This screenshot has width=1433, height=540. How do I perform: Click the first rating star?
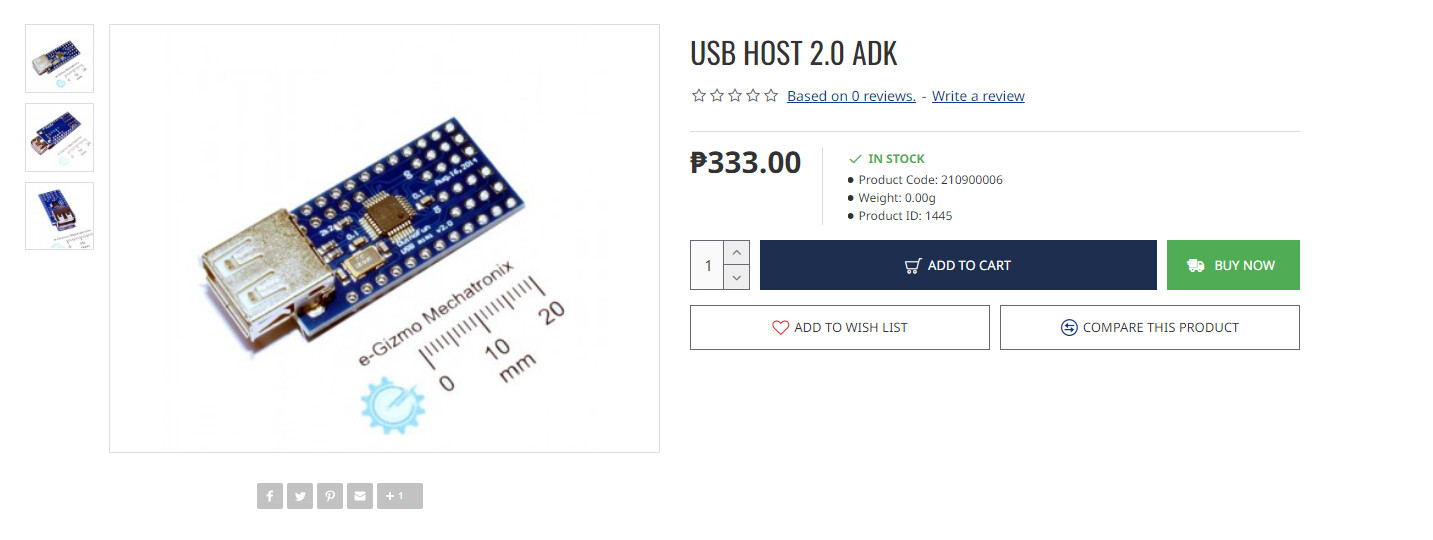click(x=699, y=96)
